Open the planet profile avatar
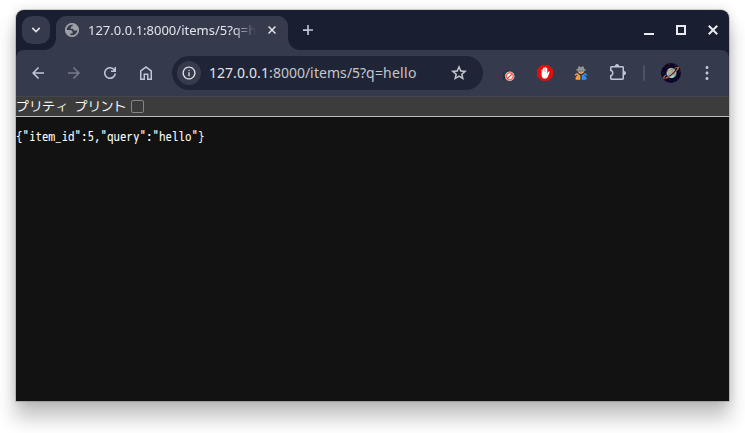The width and height of the screenshot is (745, 433). [671, 73]
